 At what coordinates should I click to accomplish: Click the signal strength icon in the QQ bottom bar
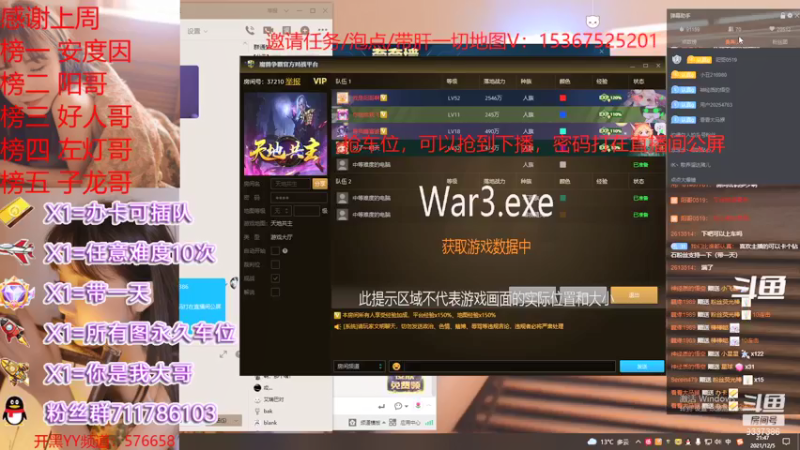(429, 422)
